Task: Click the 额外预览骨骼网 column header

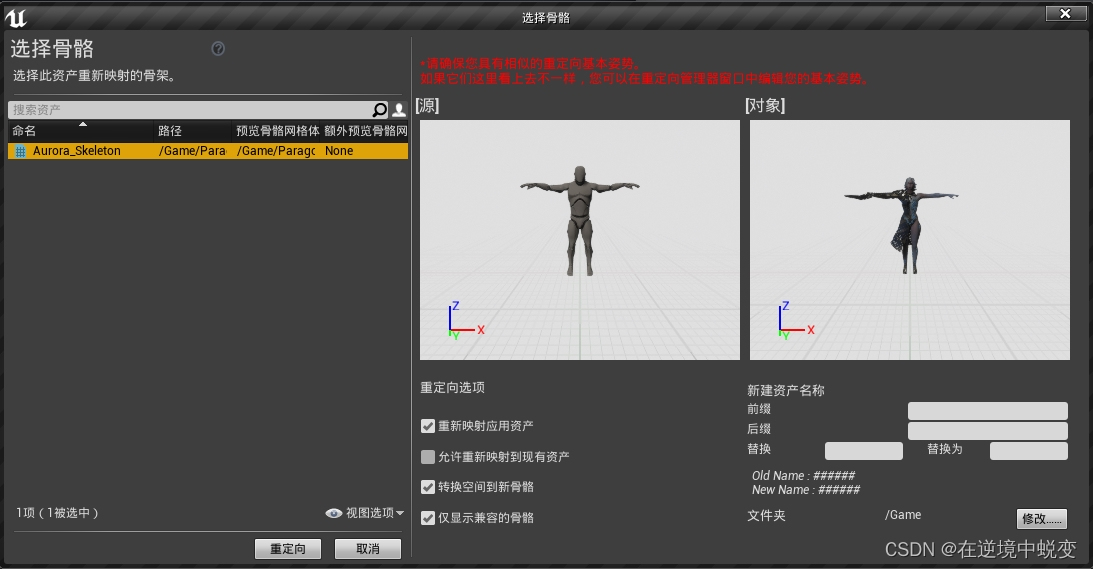Action: 365,130
